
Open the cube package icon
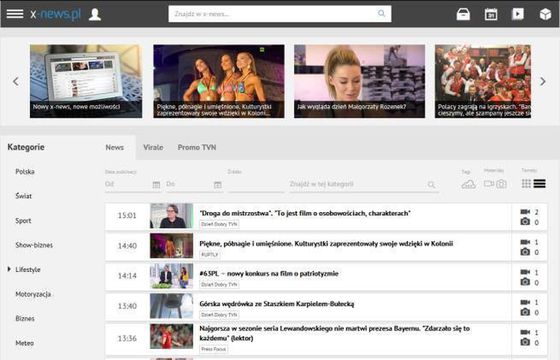pos(545,14)
